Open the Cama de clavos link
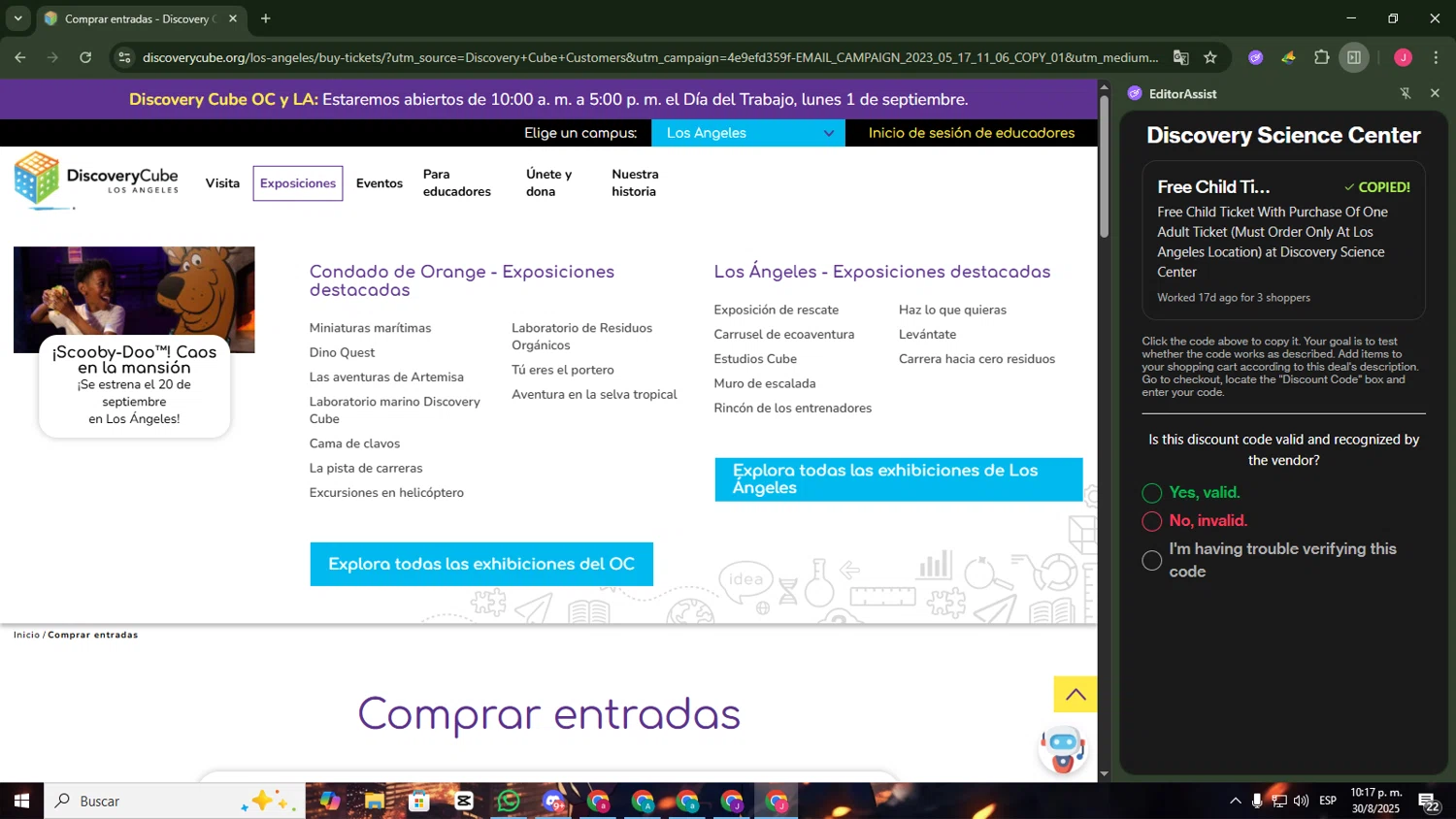The image size is (1456, 819). point(354,443)
